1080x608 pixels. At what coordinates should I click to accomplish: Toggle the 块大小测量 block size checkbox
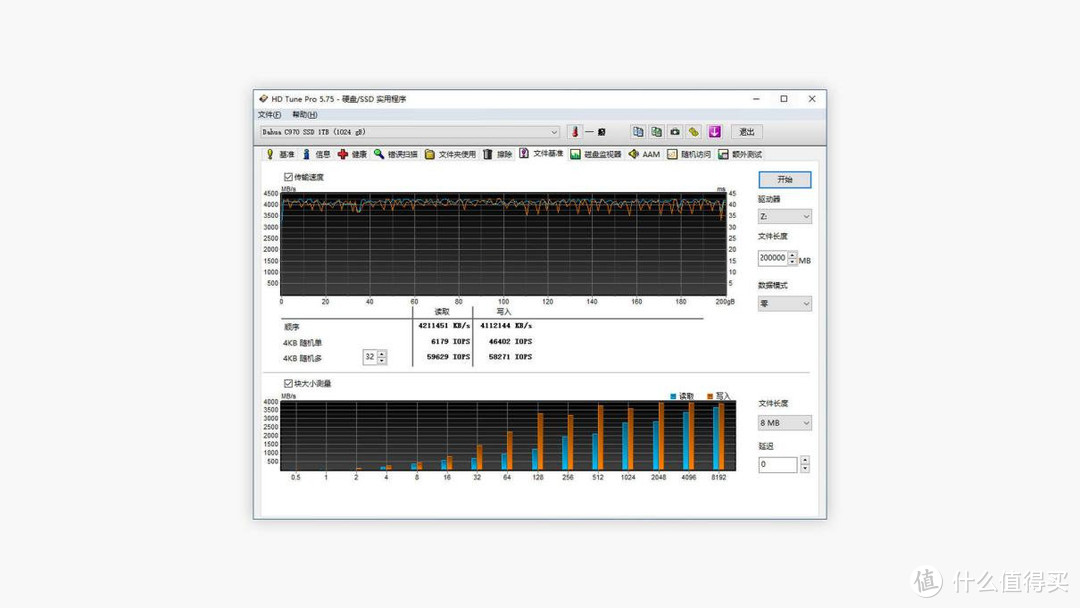coord(288,383)
